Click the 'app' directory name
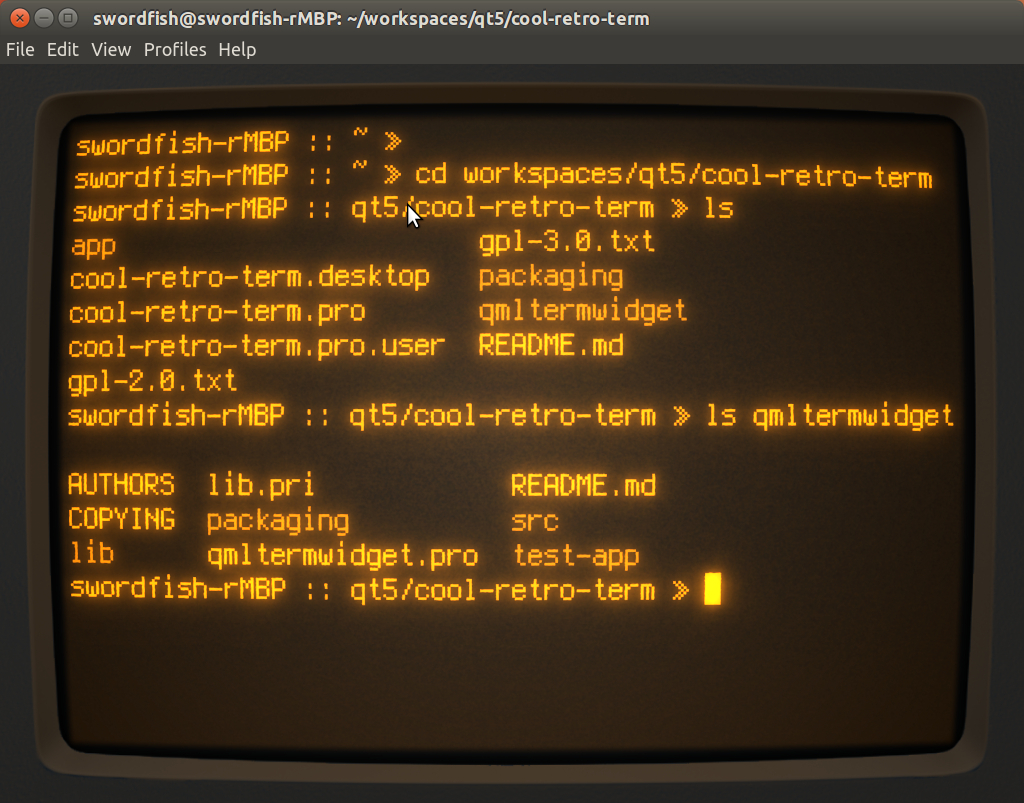This screenshot has width=1024, height=803. click(x=93, y=247)
